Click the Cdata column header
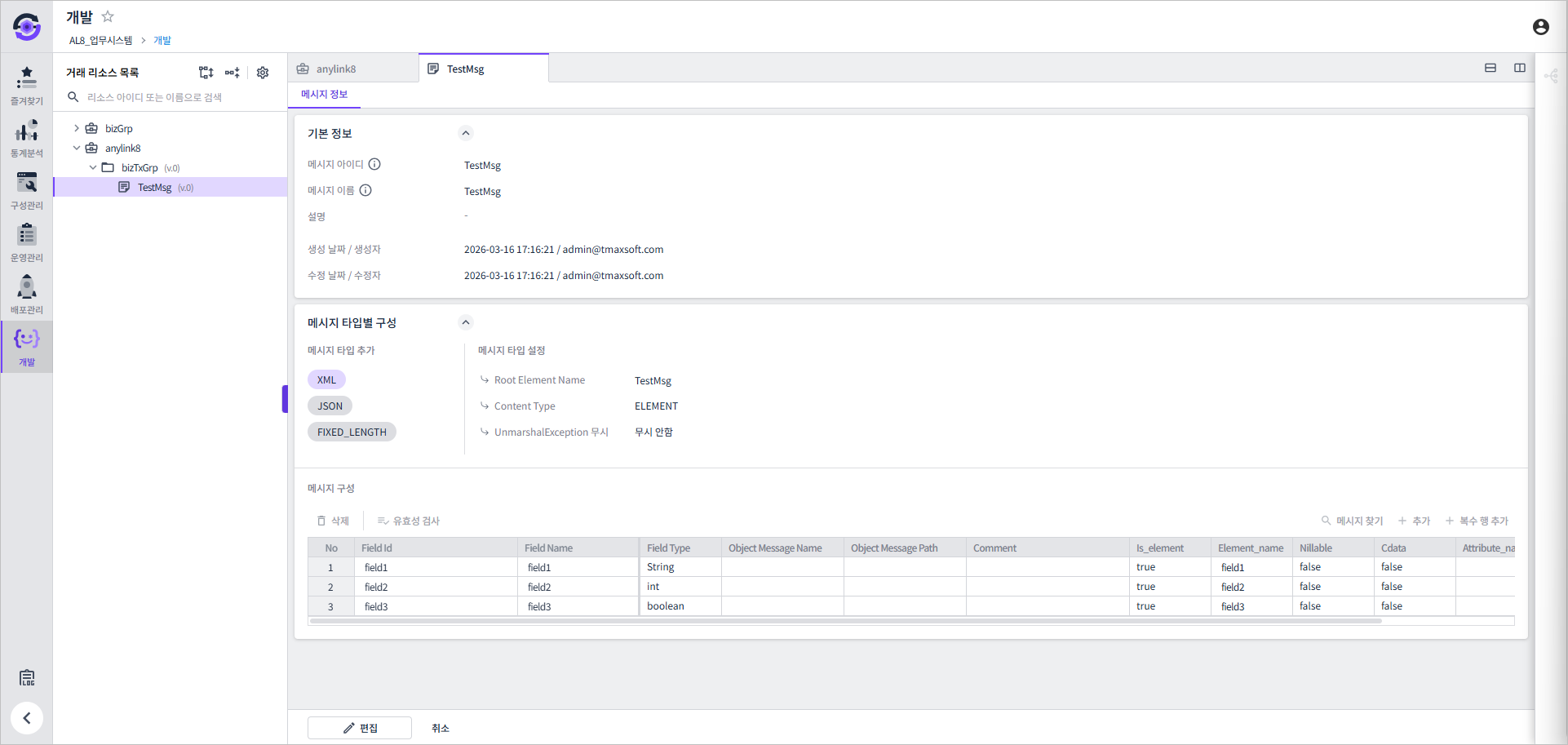Image resolution: width=1568 pixels, height=745 pixels. click(1415, 548)
